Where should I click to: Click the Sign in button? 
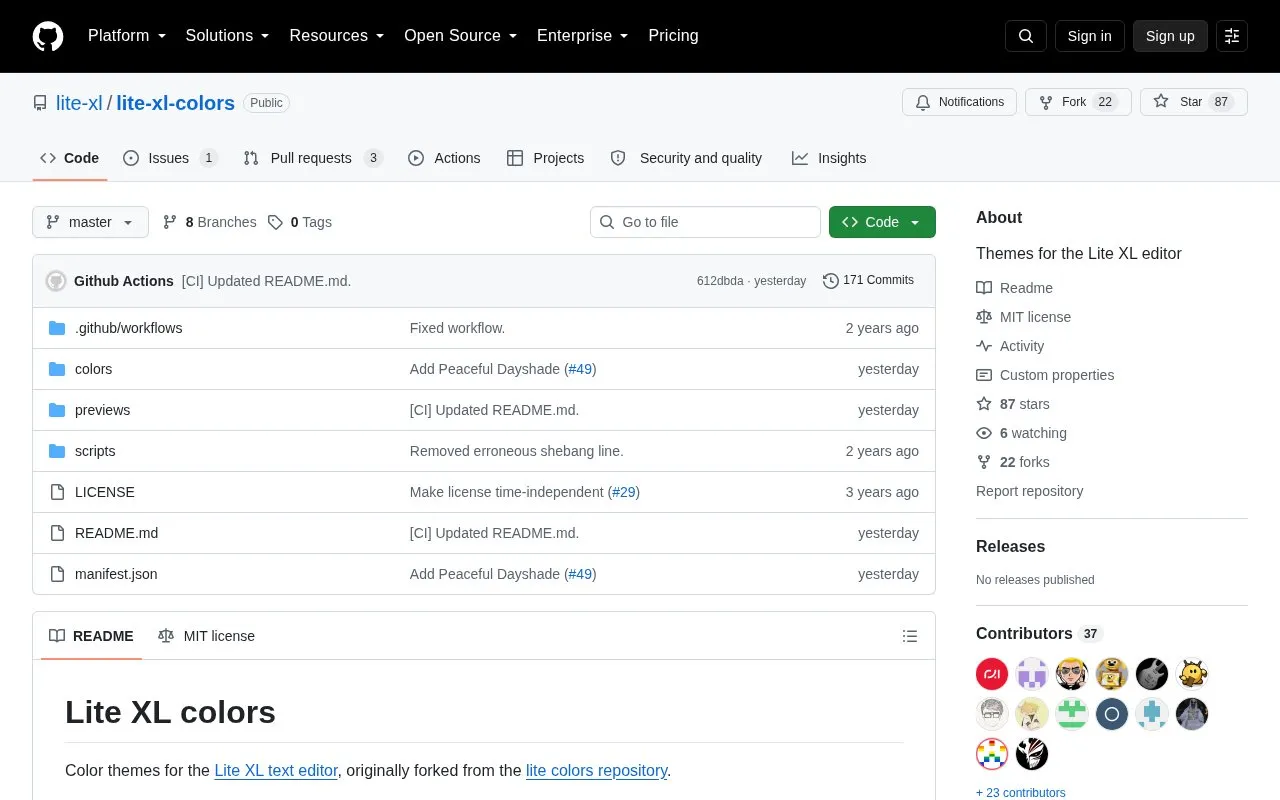pyautogui.click(x=1089, y=36)
